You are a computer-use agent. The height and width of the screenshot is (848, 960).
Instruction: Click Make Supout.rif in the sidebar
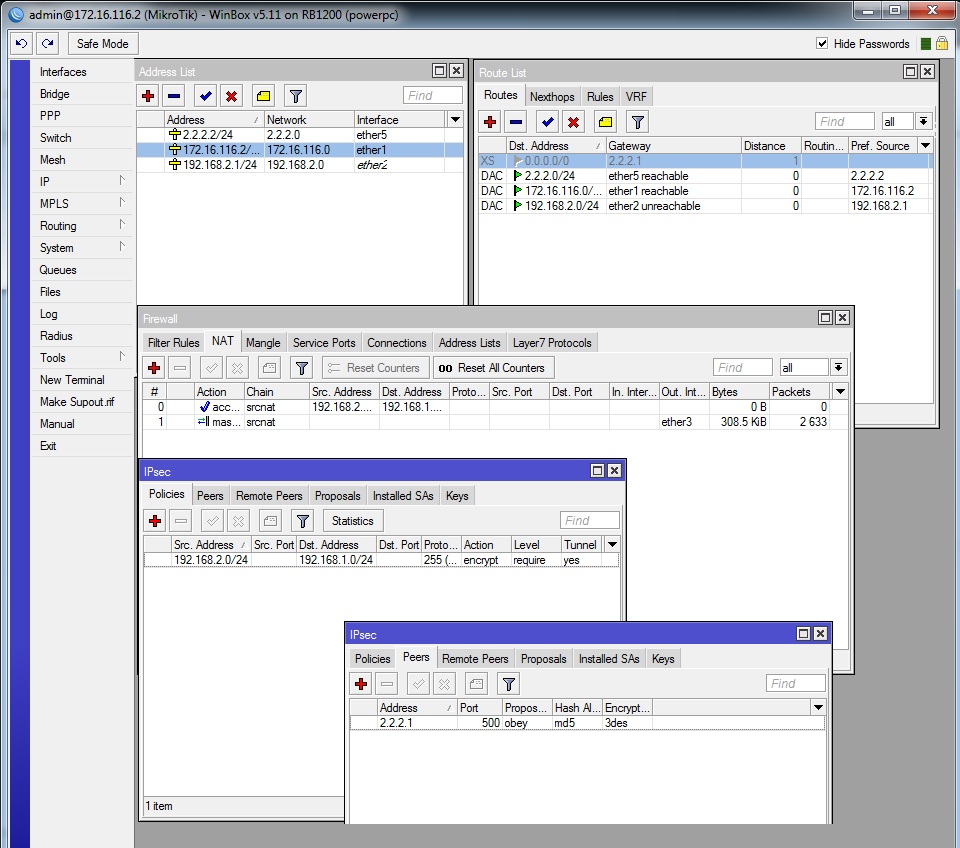[82, 402]
